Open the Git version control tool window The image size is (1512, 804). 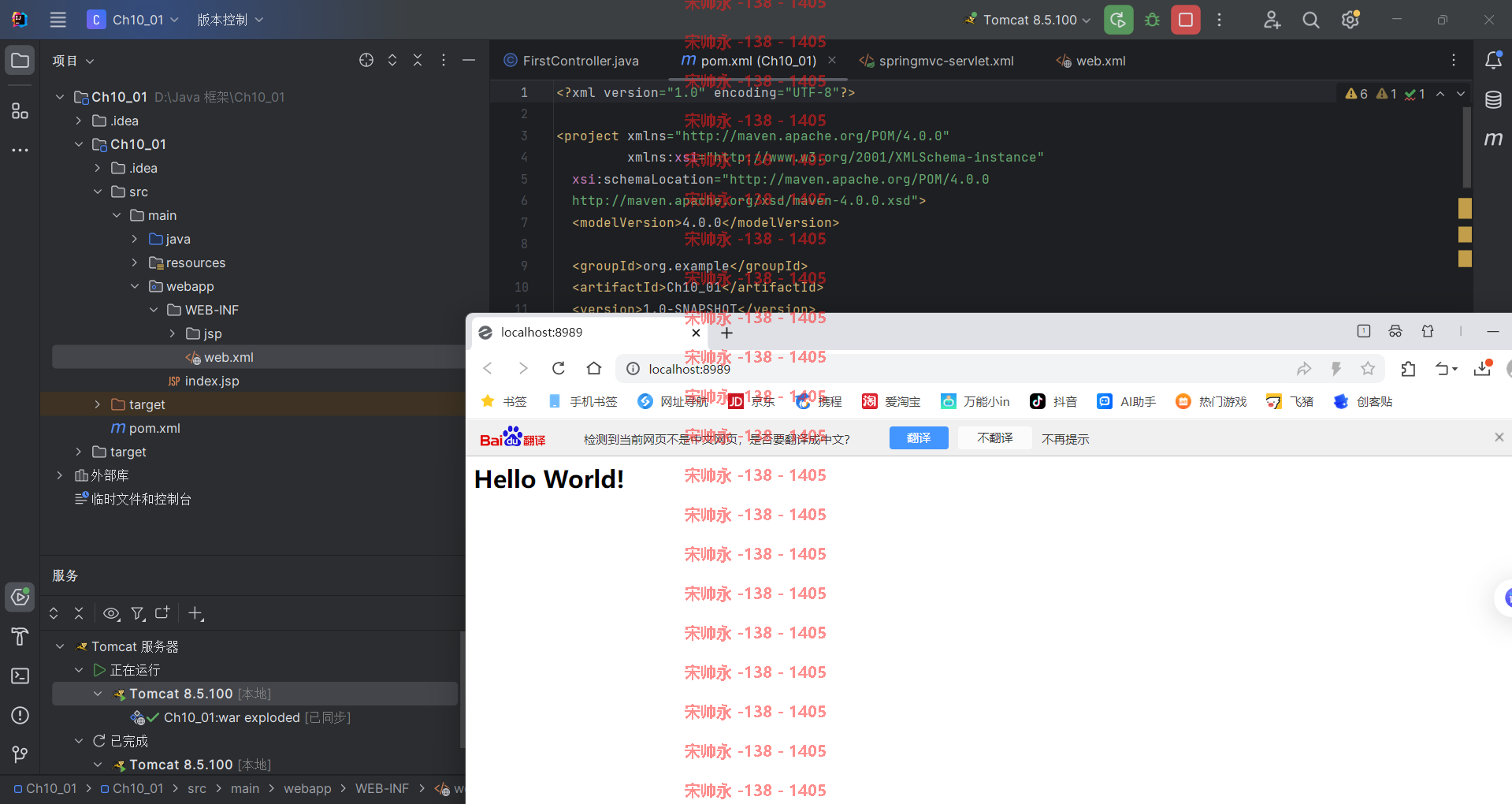click(x=20, y=754)
